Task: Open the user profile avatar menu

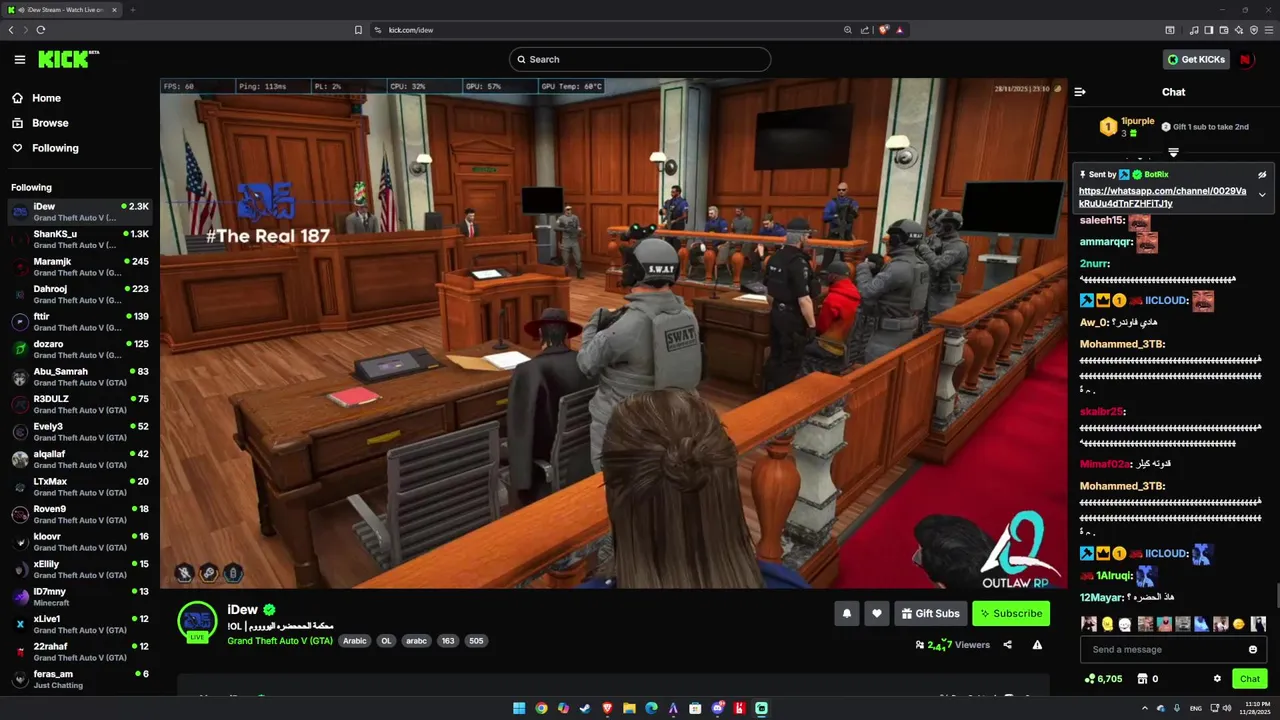Action: click(1246, 59)
